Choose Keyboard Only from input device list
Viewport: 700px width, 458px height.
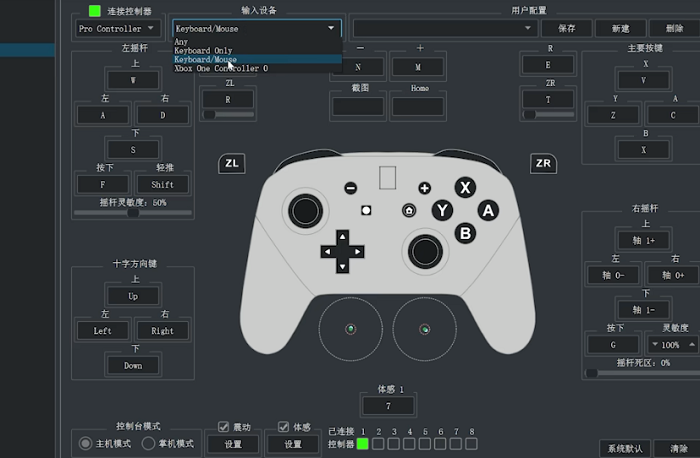(203, 51)
